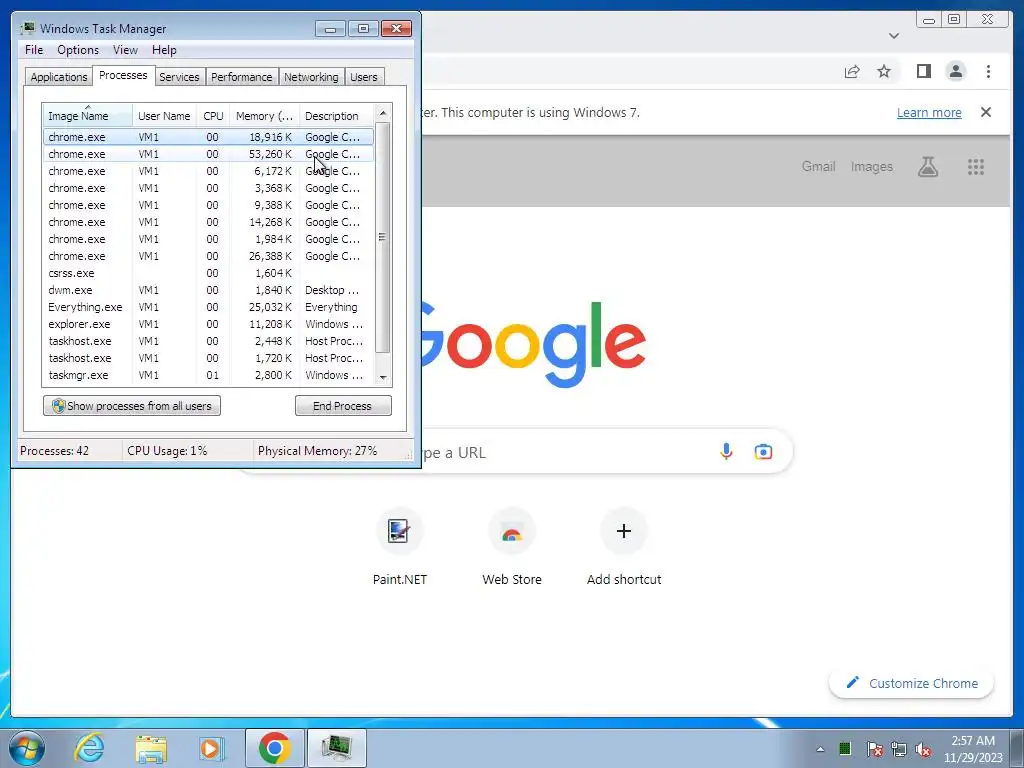Open the Google apps grid

coord(976,167)
